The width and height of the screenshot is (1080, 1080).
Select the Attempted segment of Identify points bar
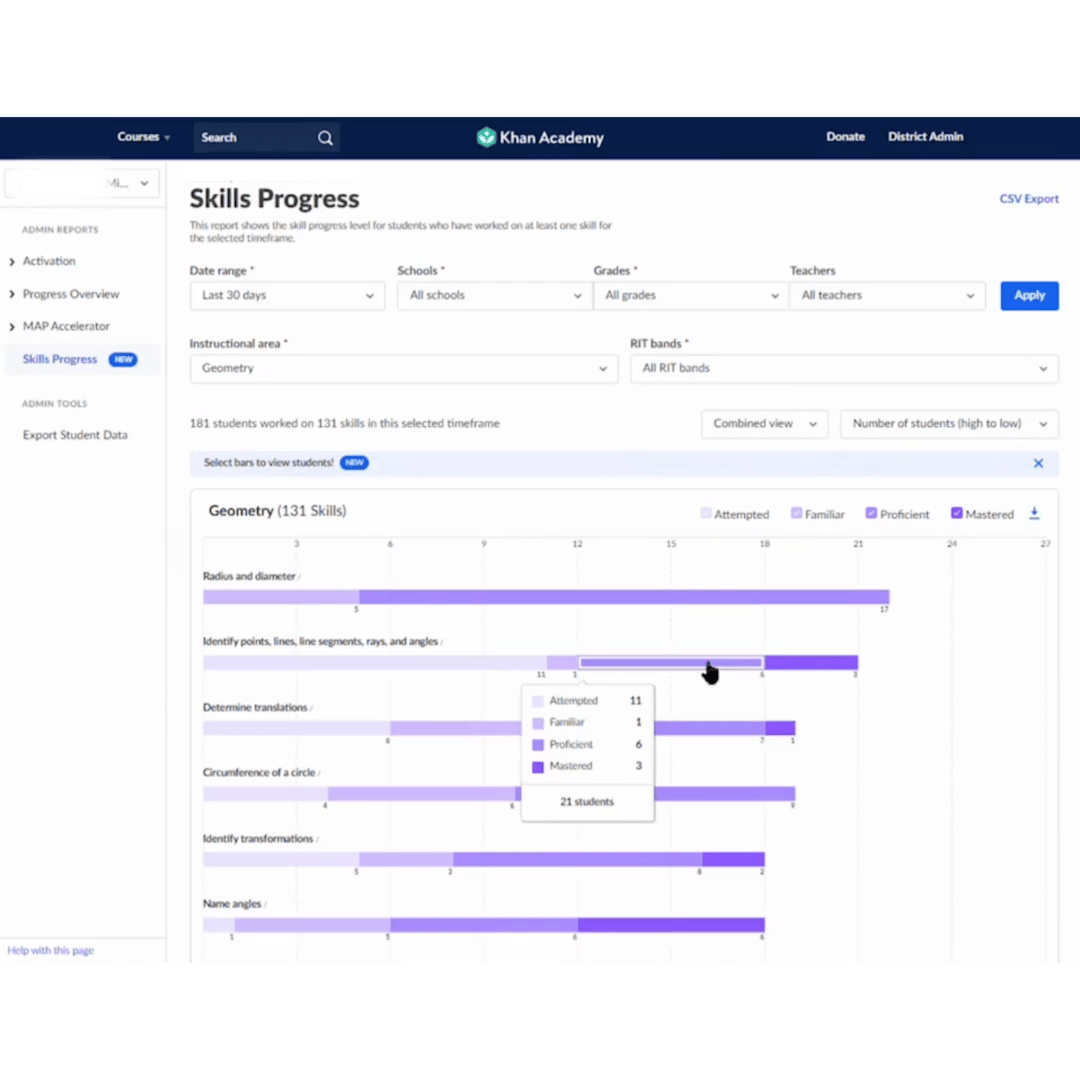[375, 663]
